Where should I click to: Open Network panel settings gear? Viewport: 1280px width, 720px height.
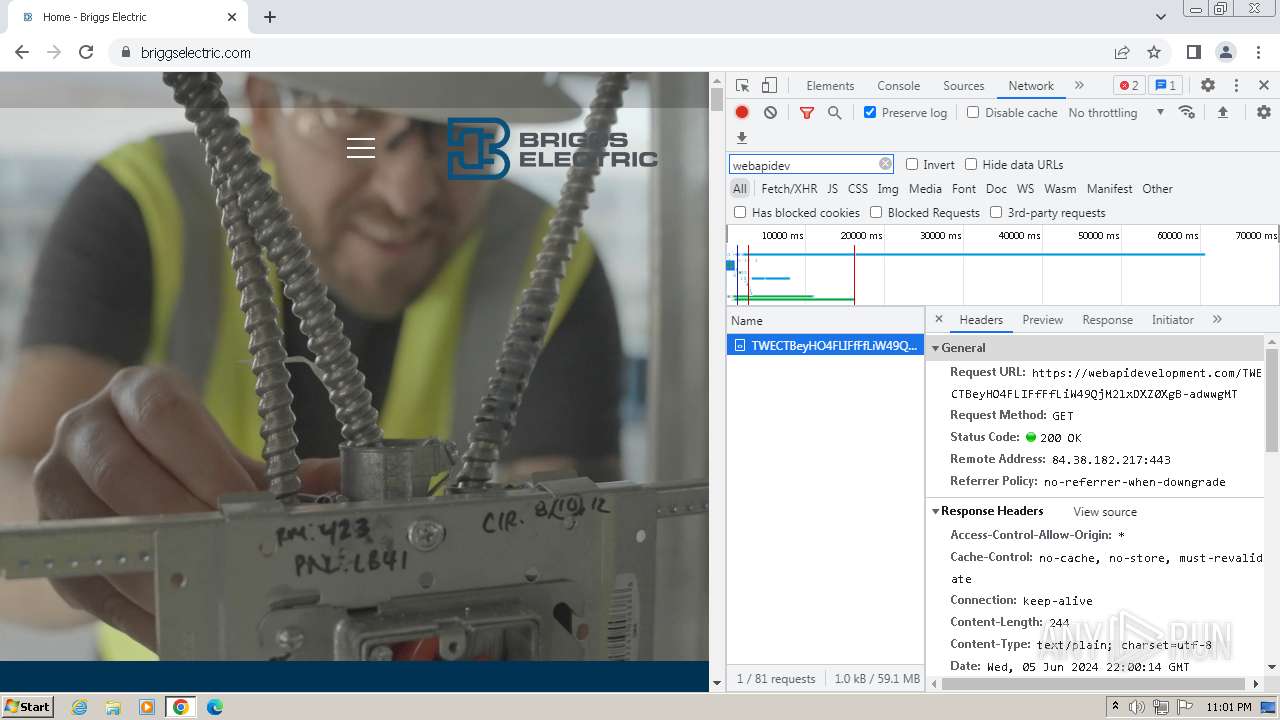pos(1264,112)
